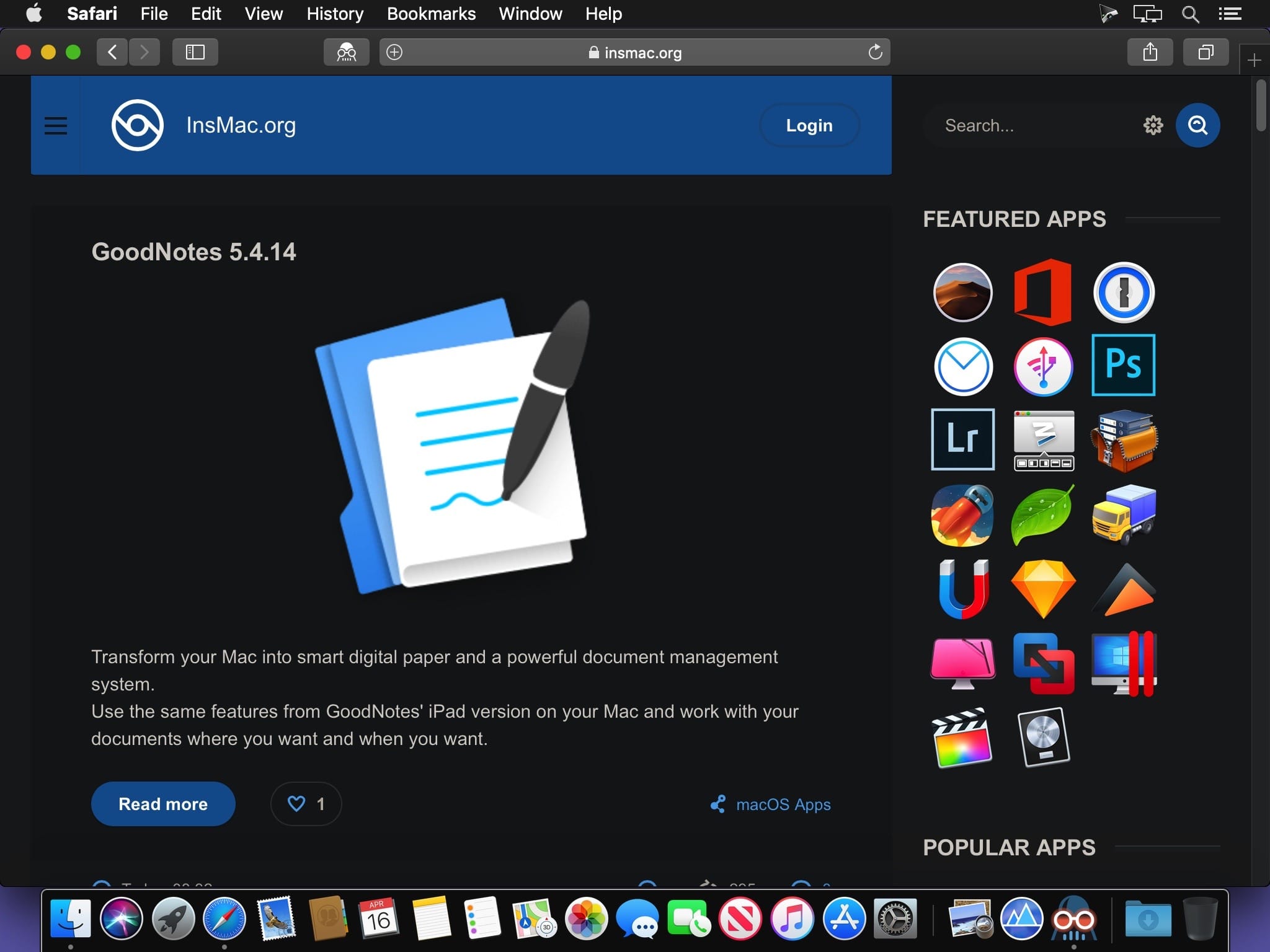Open the Final Cut Pro featured icon

click(x=962, y=737)
